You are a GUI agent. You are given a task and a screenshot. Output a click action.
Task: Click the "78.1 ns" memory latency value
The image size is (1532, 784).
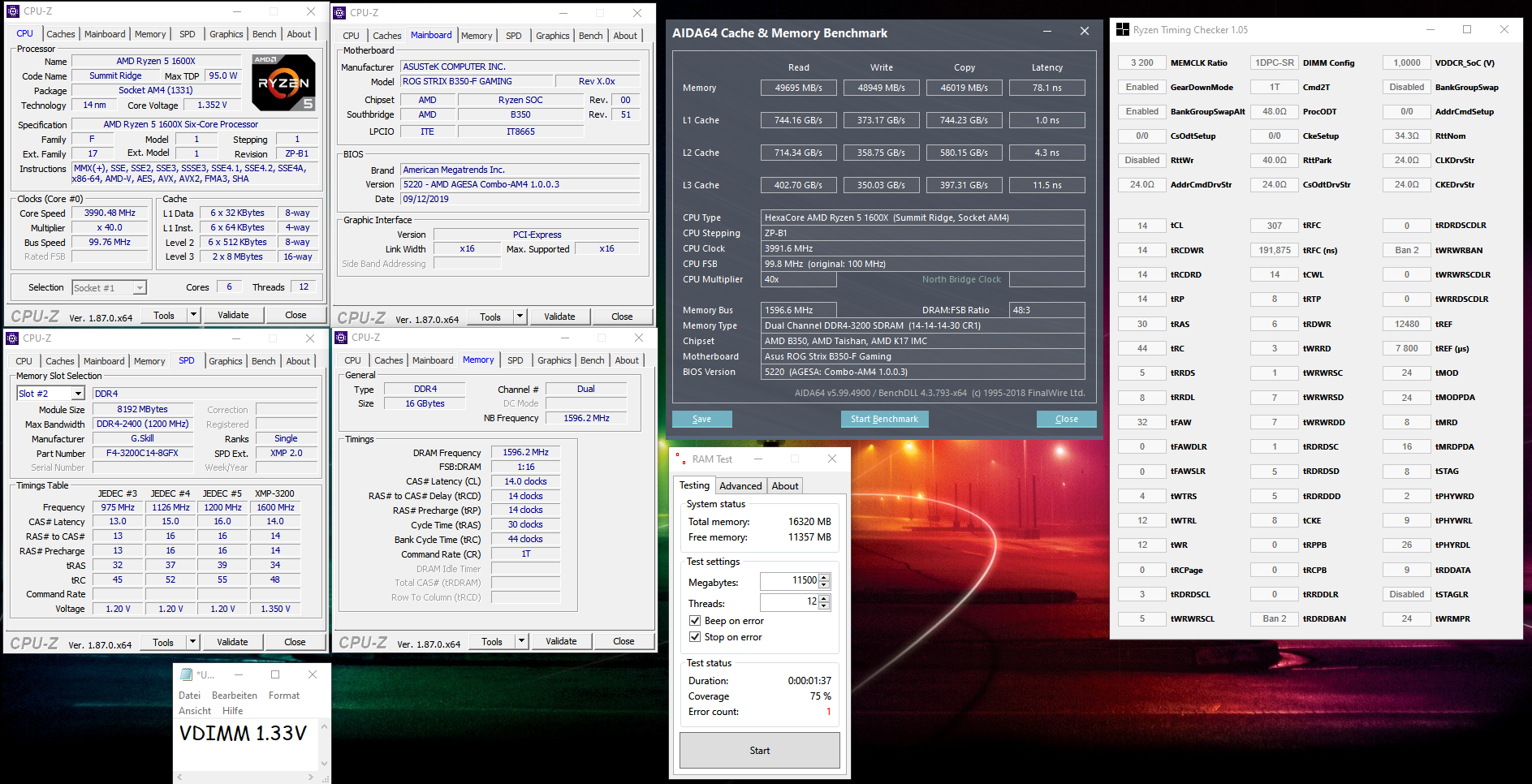tap(1047, 88)
